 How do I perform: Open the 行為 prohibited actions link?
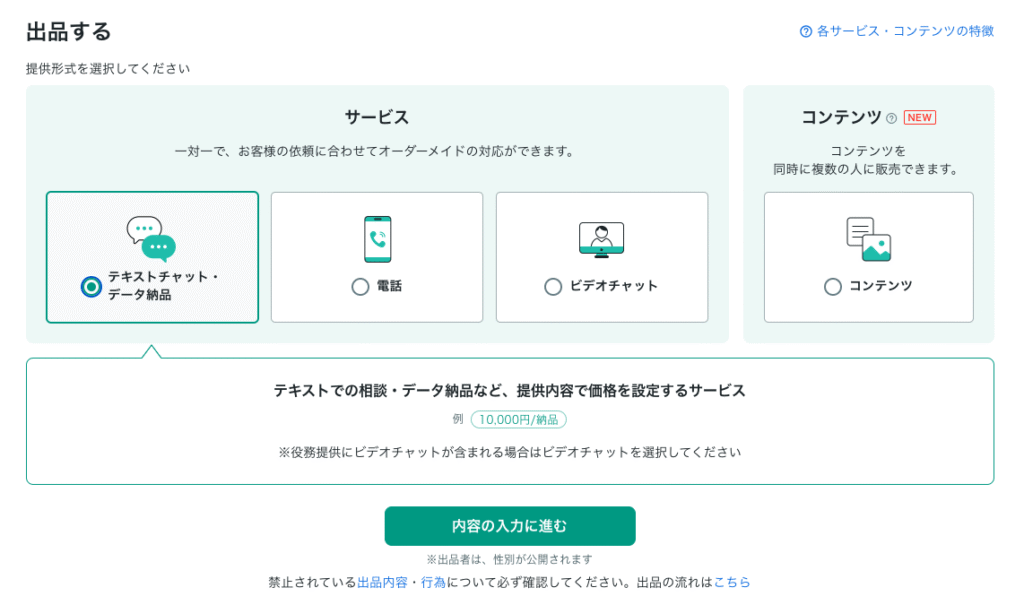[x=433, y=582]
